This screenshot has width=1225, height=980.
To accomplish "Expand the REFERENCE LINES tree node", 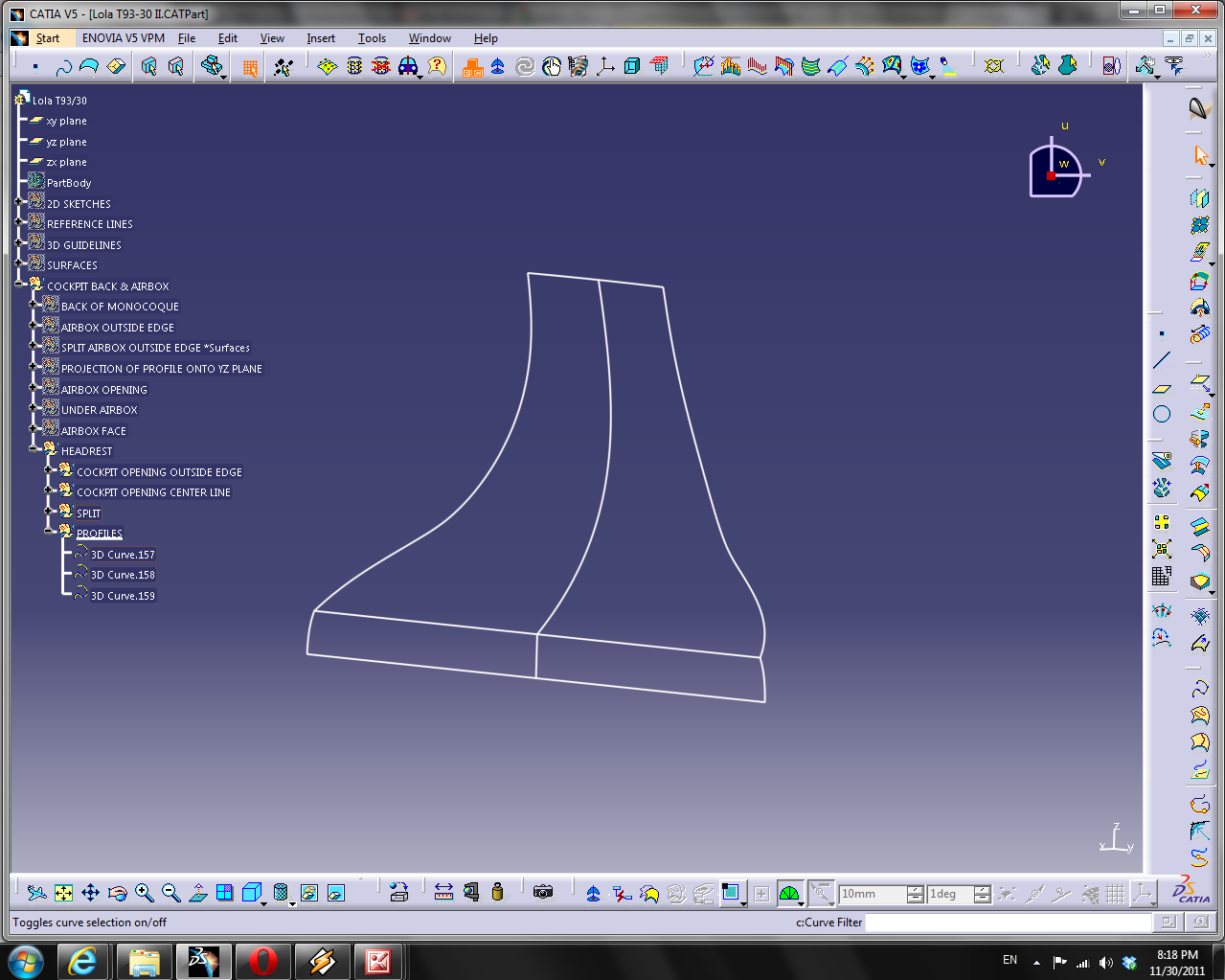I will pos(18,222).
